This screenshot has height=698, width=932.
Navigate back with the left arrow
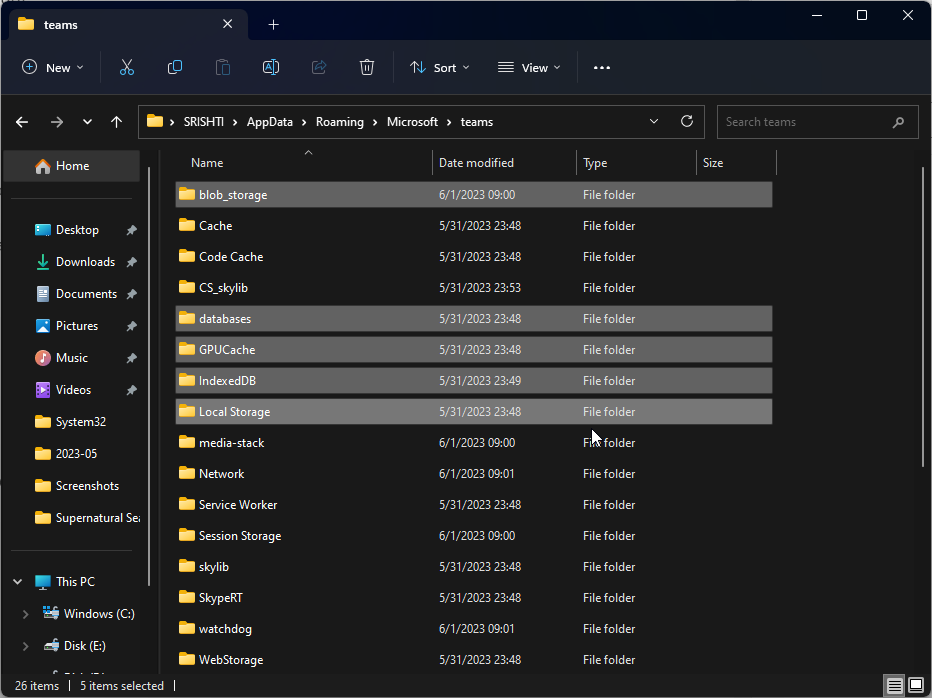(23, 122)
